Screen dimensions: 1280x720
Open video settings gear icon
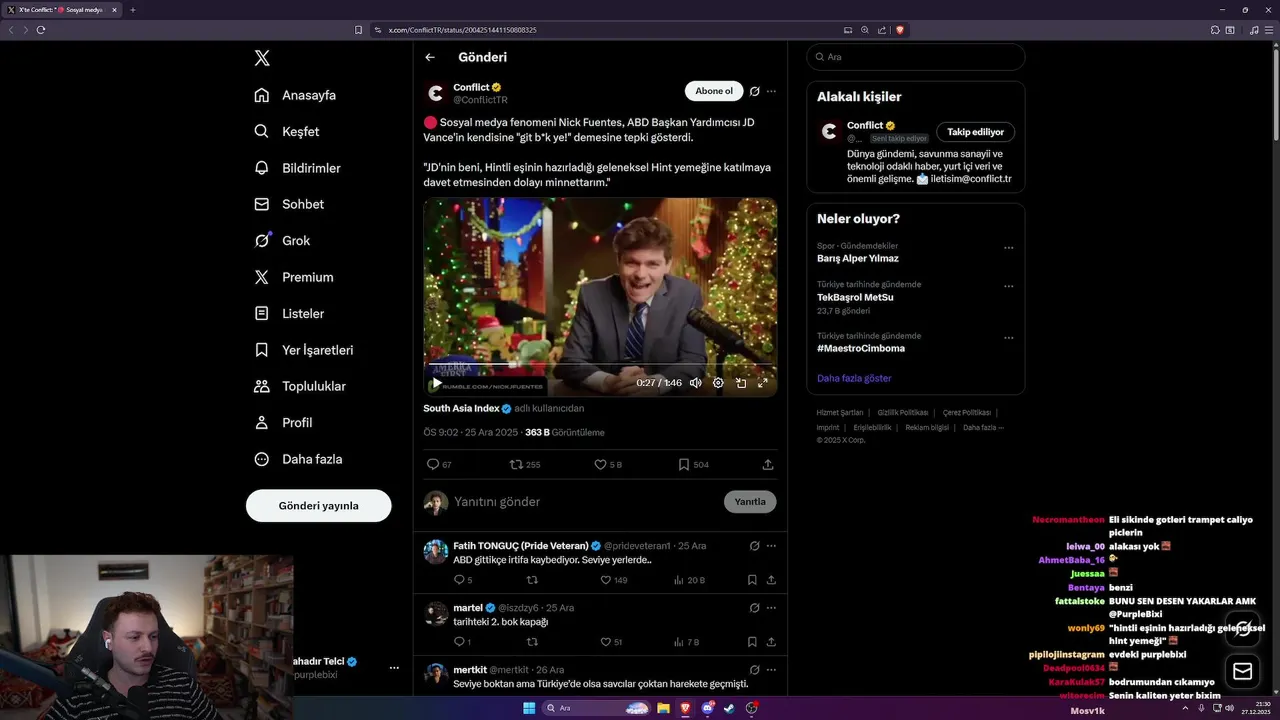click(718, 383)
